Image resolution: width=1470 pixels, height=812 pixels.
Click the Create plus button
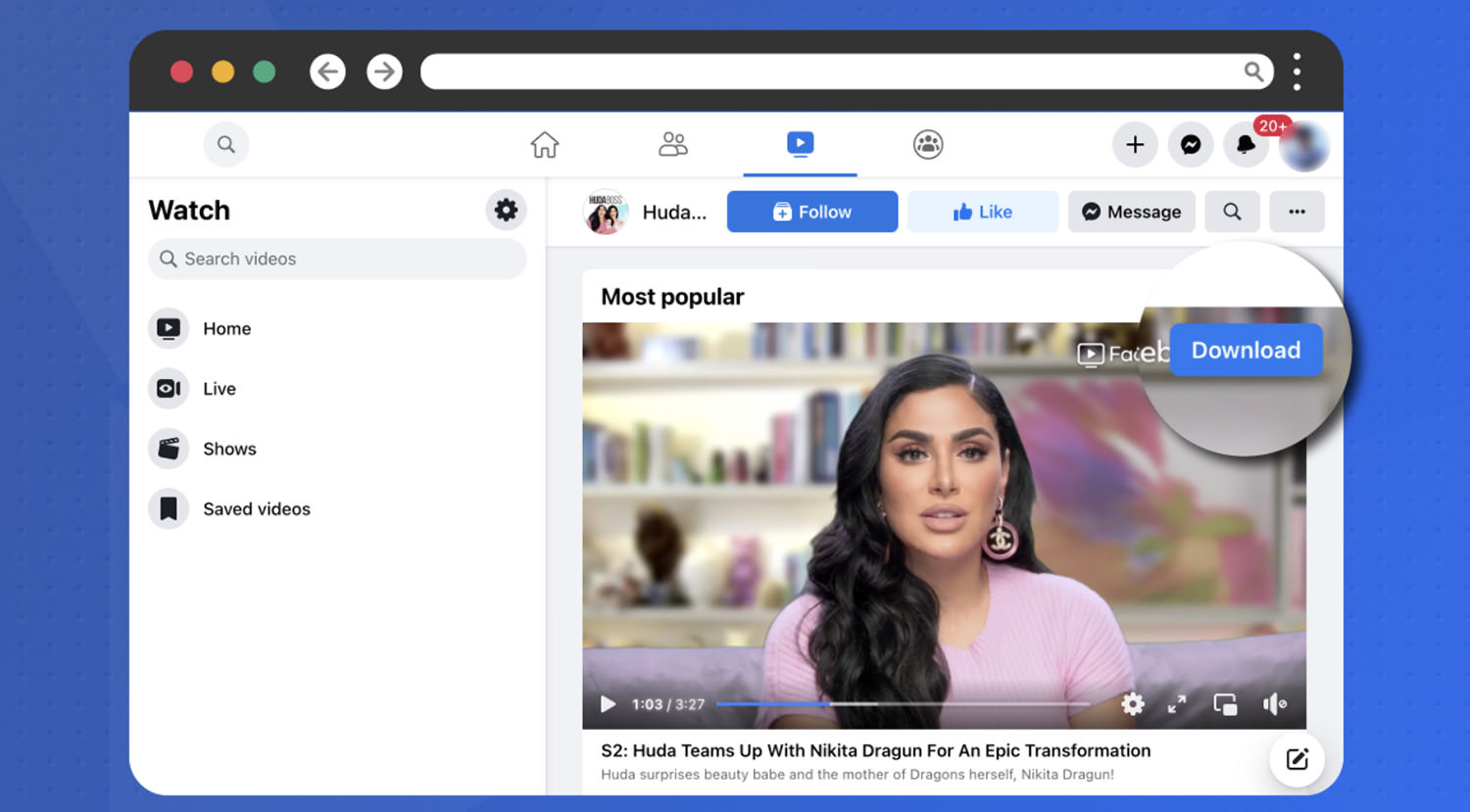(x=1135, y=145)
